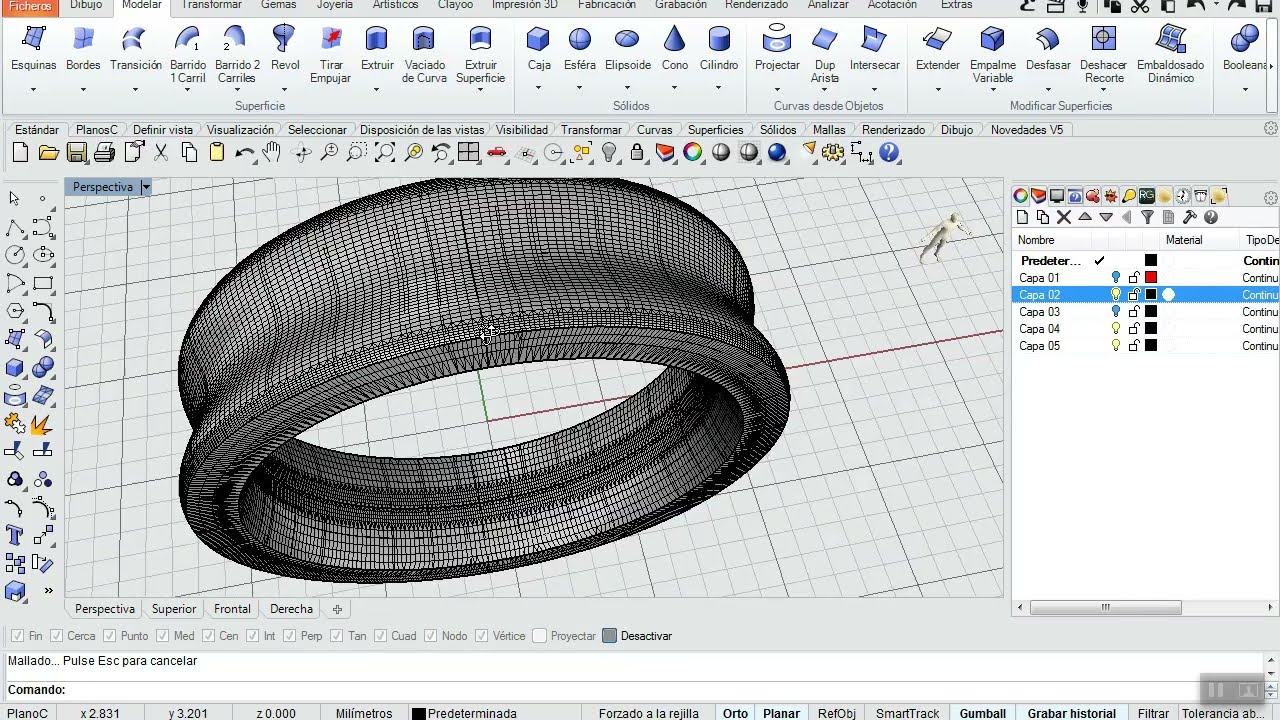
Task: Click Grabar historial in status bar
Action: [x=1071, y=713]
